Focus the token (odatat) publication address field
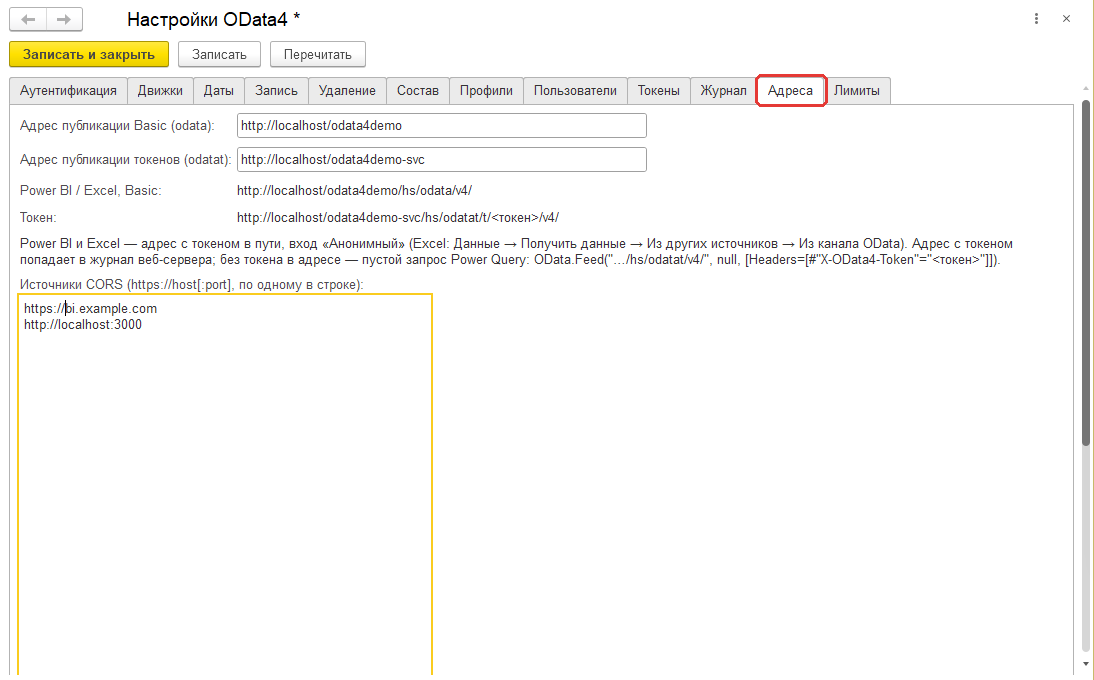The image size is (1094, 680). point(442,160)
